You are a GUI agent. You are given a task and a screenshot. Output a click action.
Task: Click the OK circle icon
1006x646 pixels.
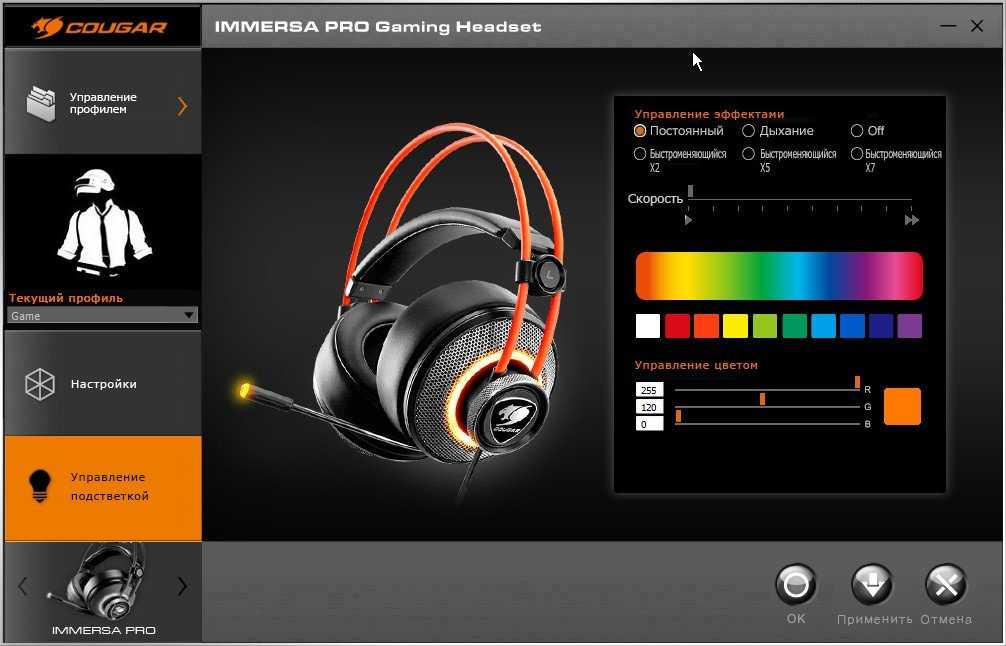point(795,586)
